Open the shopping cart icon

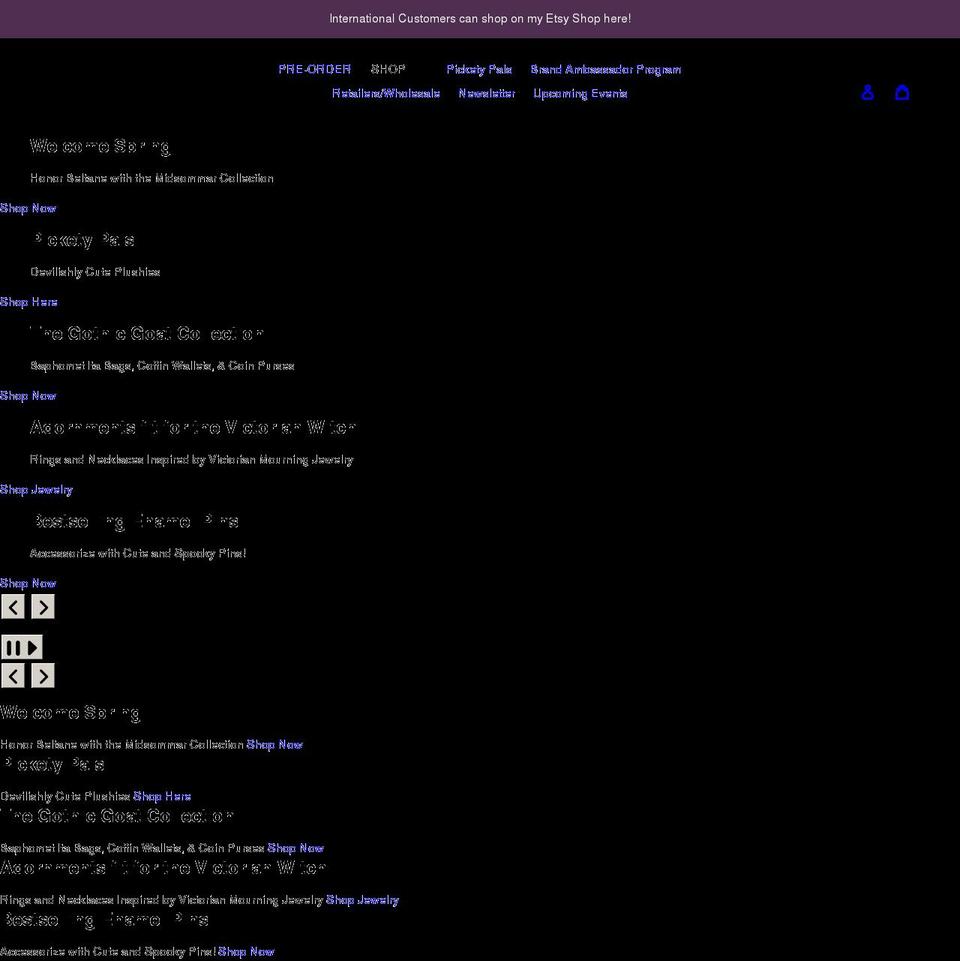(902, 93)
